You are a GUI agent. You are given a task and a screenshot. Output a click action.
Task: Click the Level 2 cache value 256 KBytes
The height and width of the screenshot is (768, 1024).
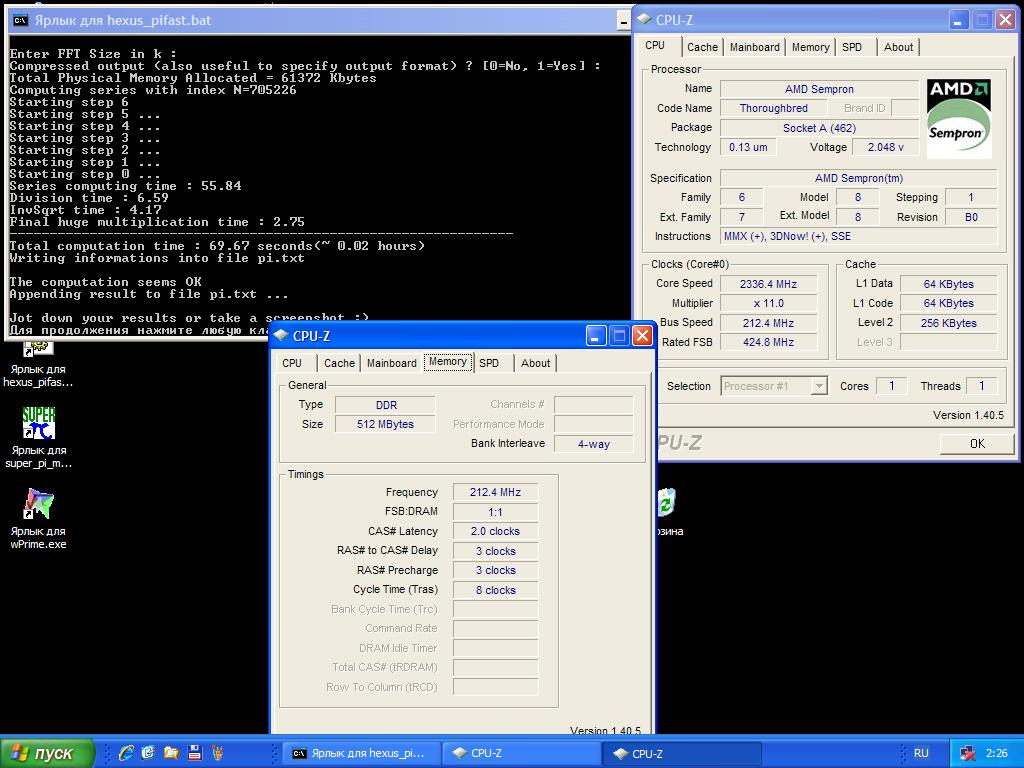pyautogui.click(x=948, y=323)
